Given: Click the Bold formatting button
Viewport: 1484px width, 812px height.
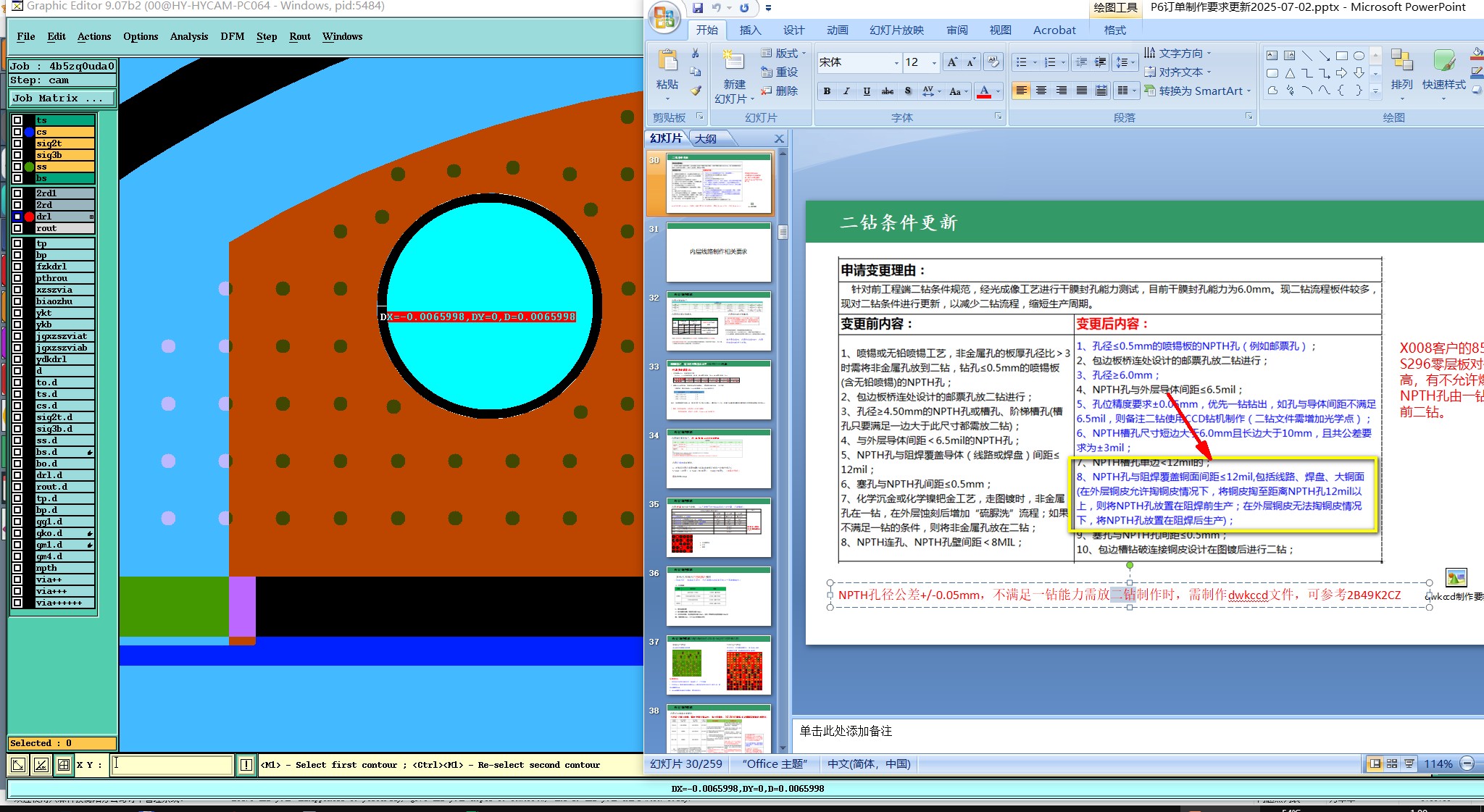Looking at the screenshot, I should [x=827, y=91].
